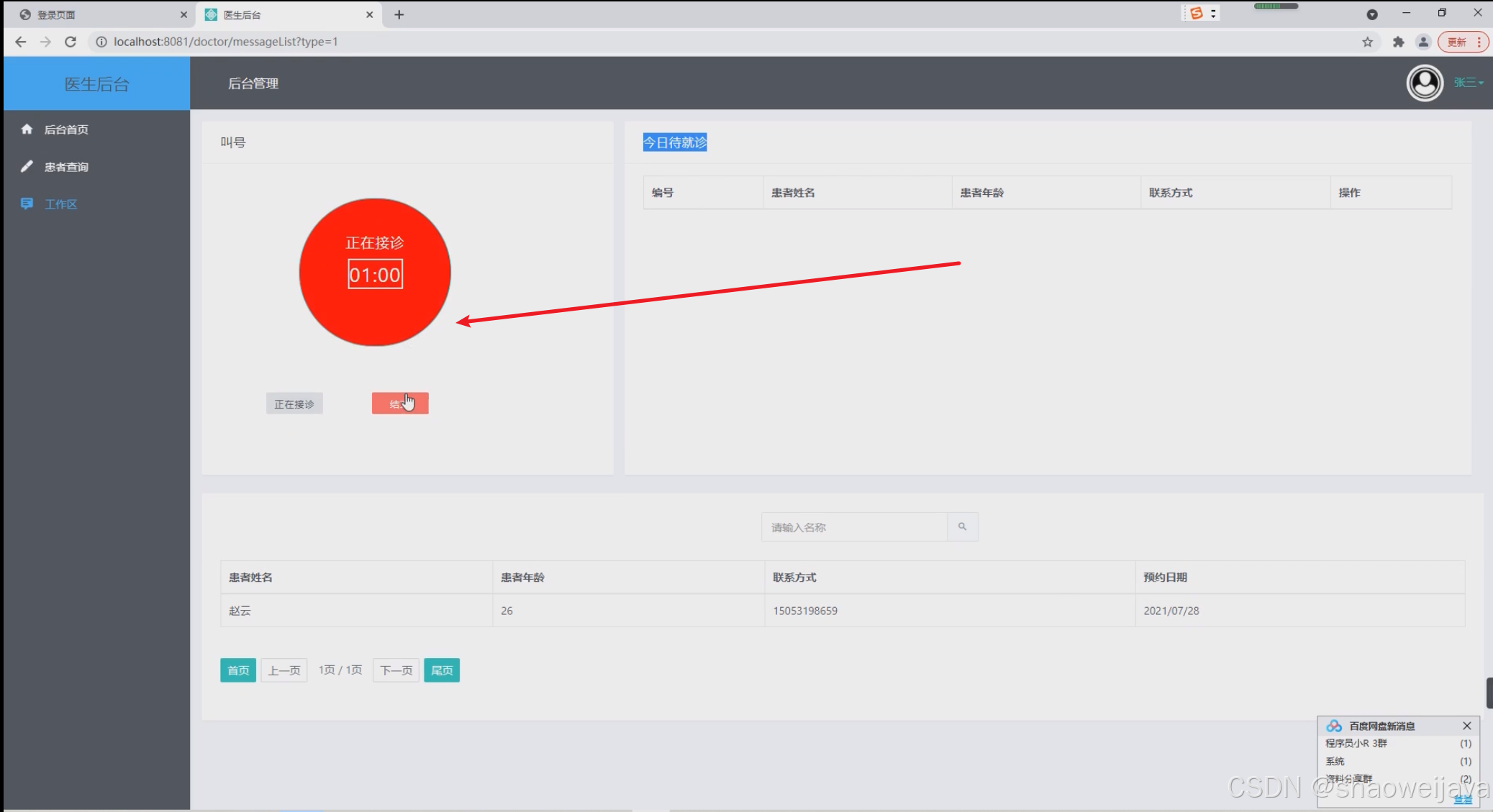Close the 百度网盘新消息 popup
Image resolution: width=1493 pixels, height=812 pixels.
pyautogui.click(x=1466, y=726)
